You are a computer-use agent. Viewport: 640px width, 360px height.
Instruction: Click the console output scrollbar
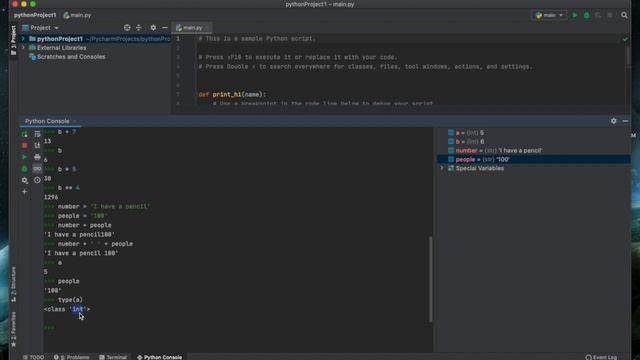pyautogui.click(x=430, y=279)
